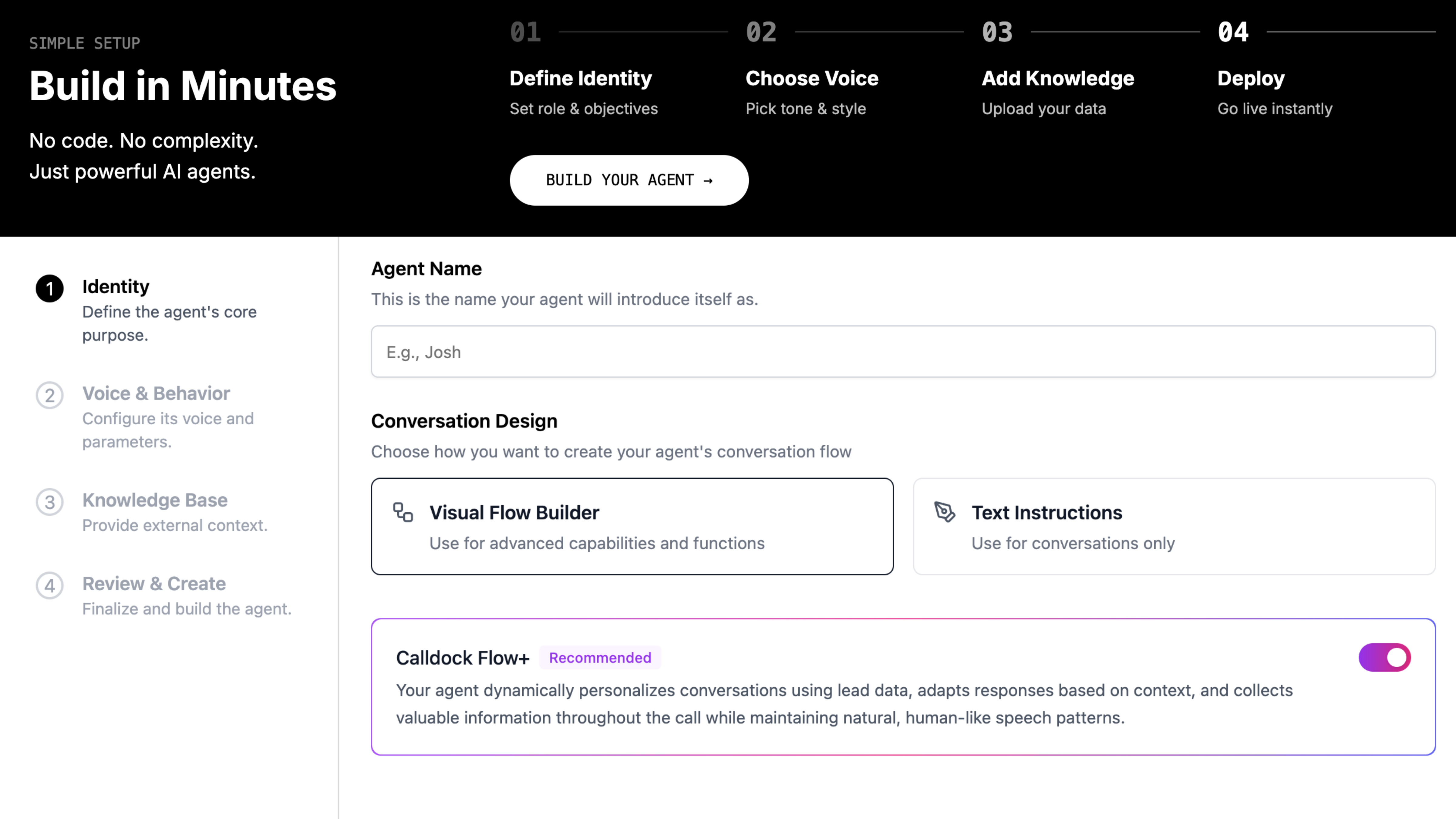Click the Knowledge Base step 3 circle

click(50, 502)
